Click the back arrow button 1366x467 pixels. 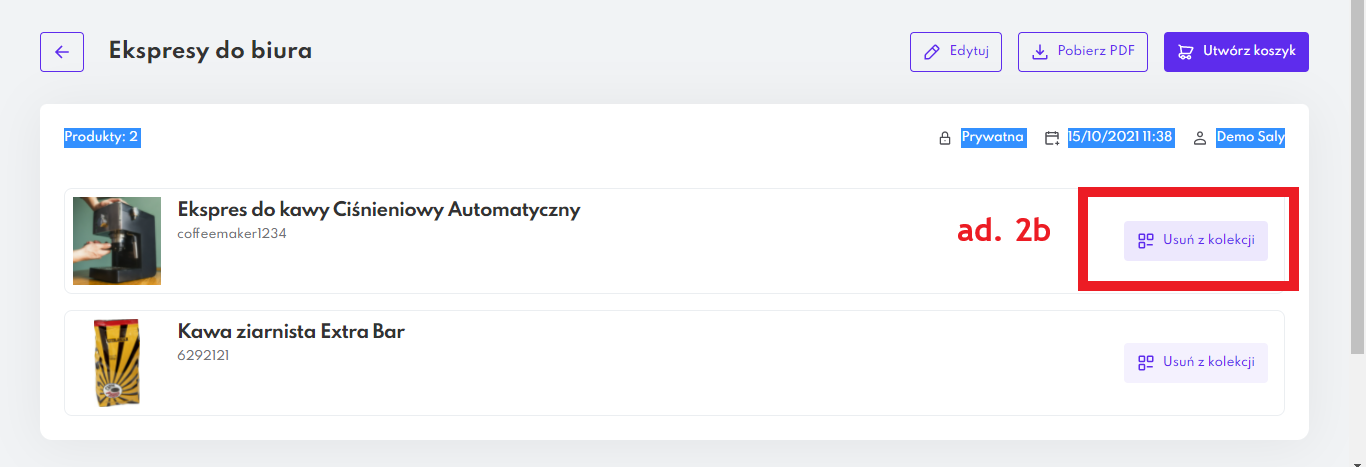(x=62, y=52)
